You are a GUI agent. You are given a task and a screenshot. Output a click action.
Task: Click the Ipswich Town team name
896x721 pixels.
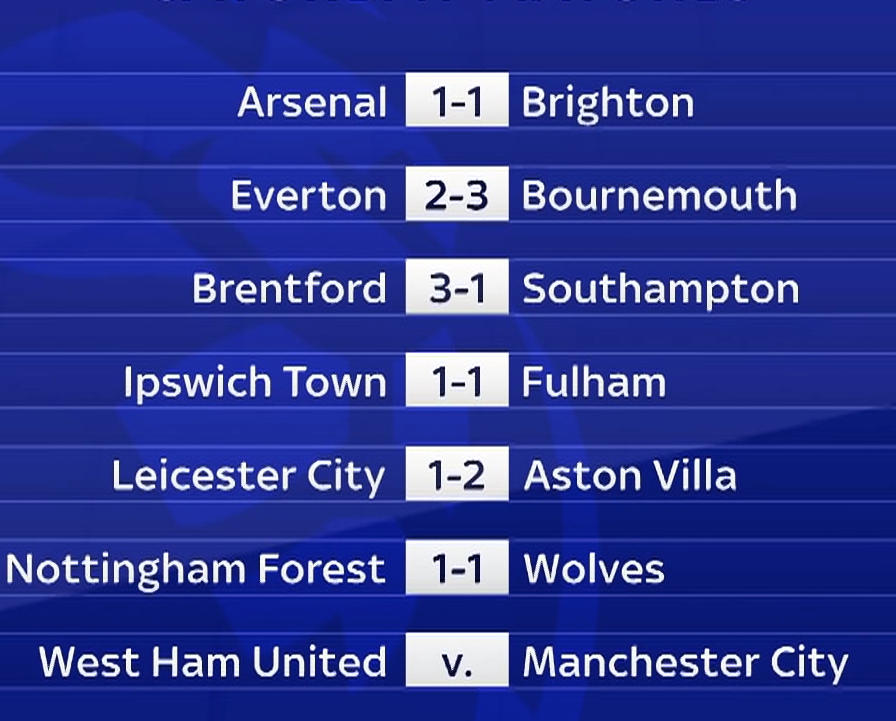coord(255,383)
